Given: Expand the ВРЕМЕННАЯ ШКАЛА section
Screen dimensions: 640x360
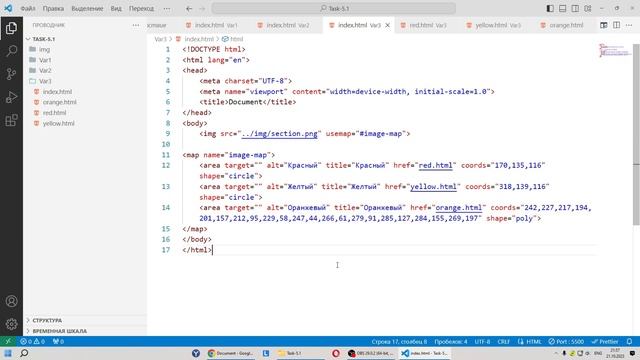Looking at the screenshot, I should point(85,331).
